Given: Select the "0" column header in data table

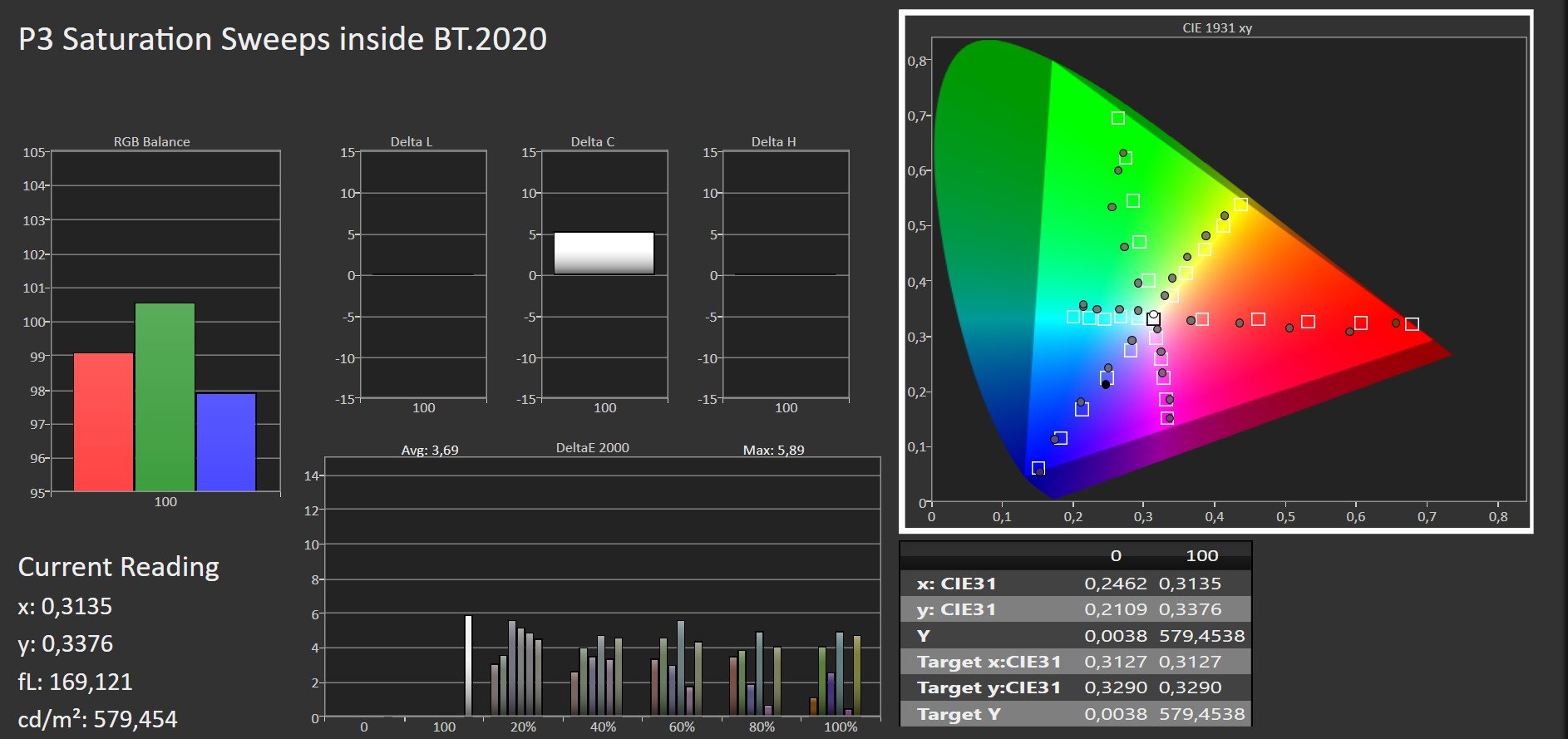Looking at the screenshot, I should pyautogui.click(x=1116, y=555).
